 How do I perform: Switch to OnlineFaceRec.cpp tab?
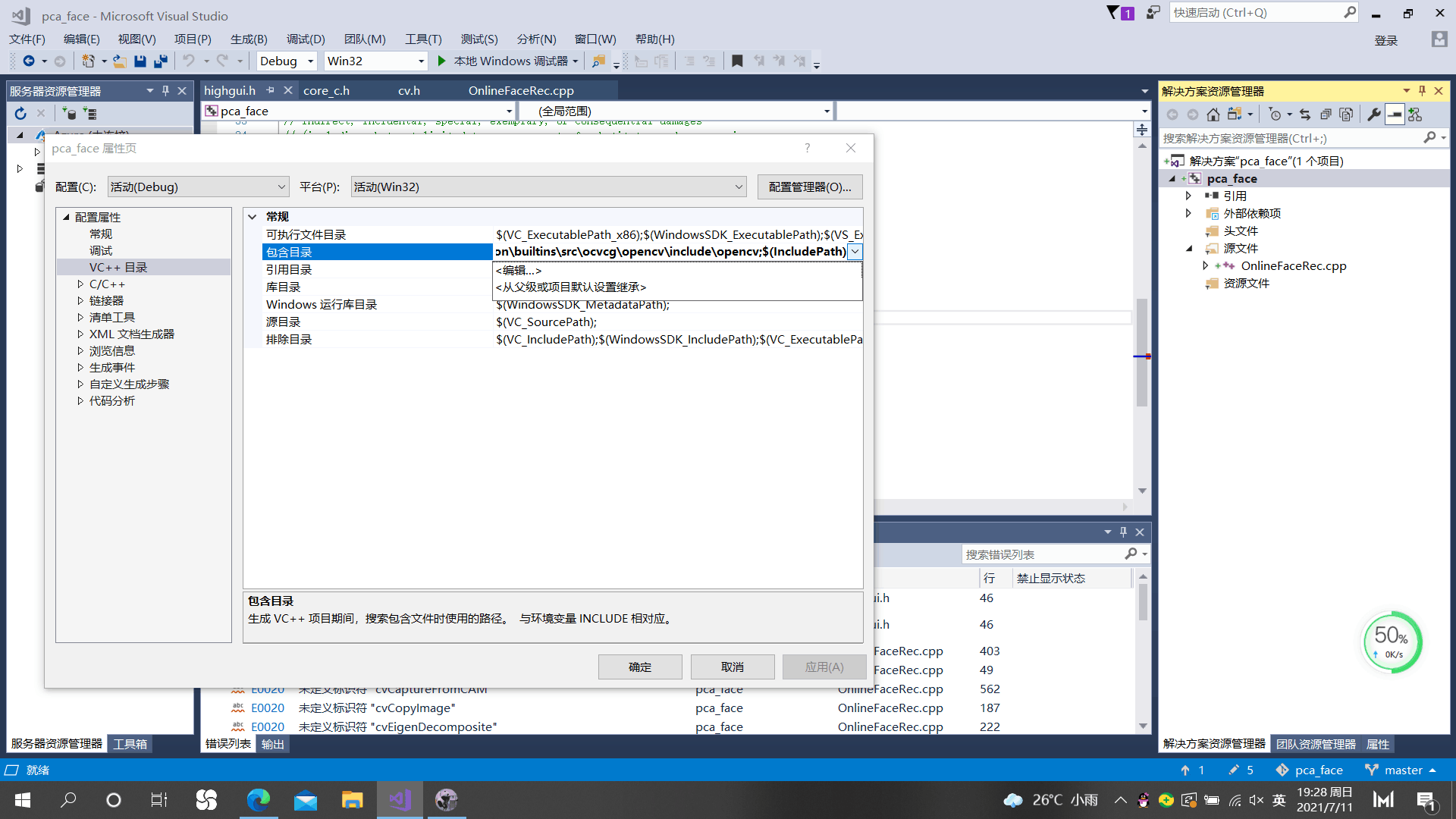coord(520,91)
